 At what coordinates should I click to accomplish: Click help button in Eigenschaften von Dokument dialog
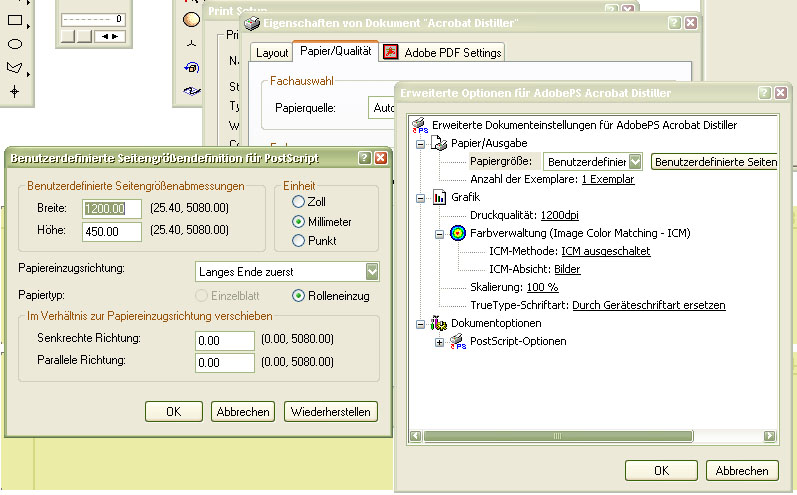674,23
